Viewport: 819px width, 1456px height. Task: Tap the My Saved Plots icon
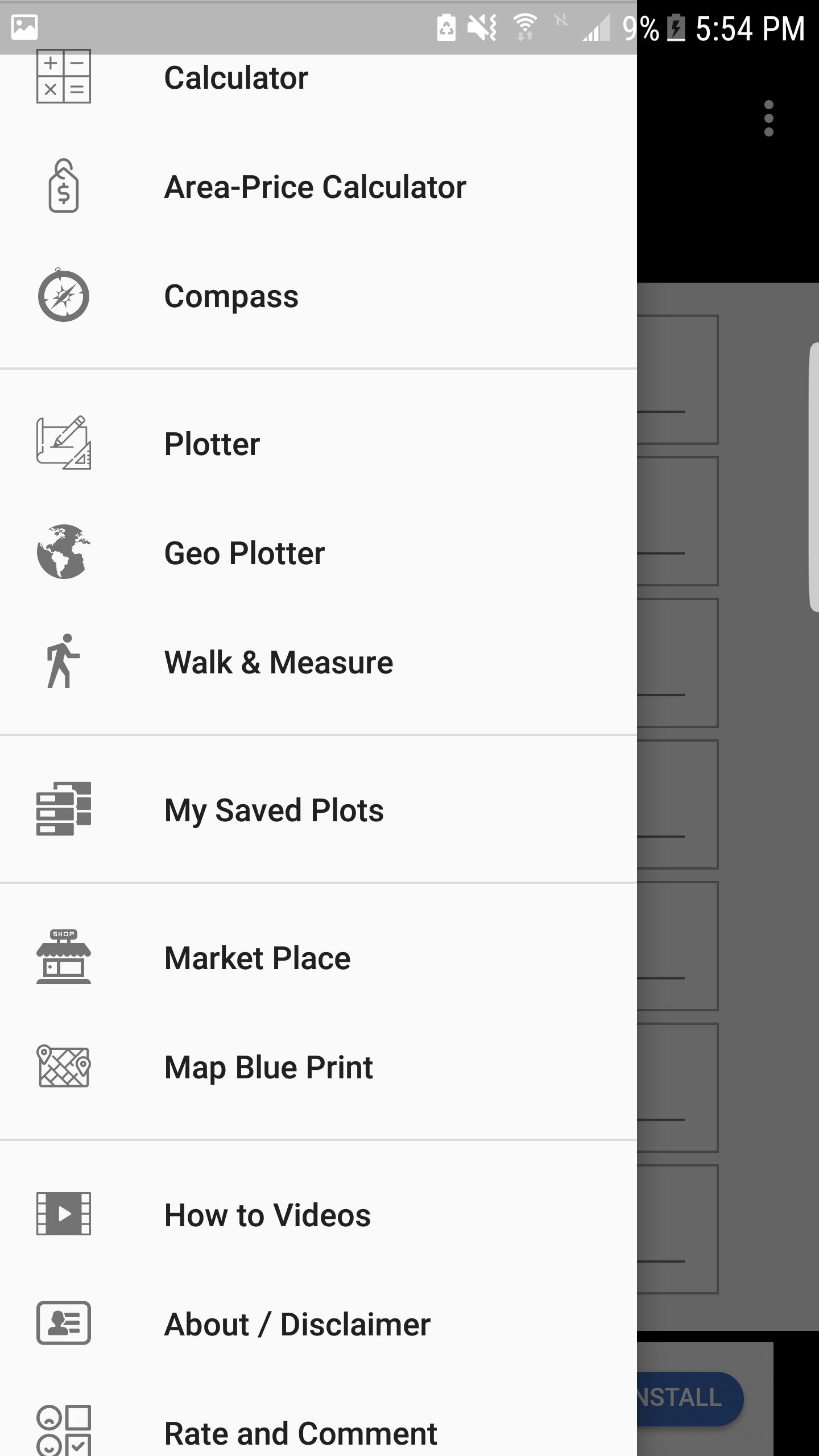point(64,809)
